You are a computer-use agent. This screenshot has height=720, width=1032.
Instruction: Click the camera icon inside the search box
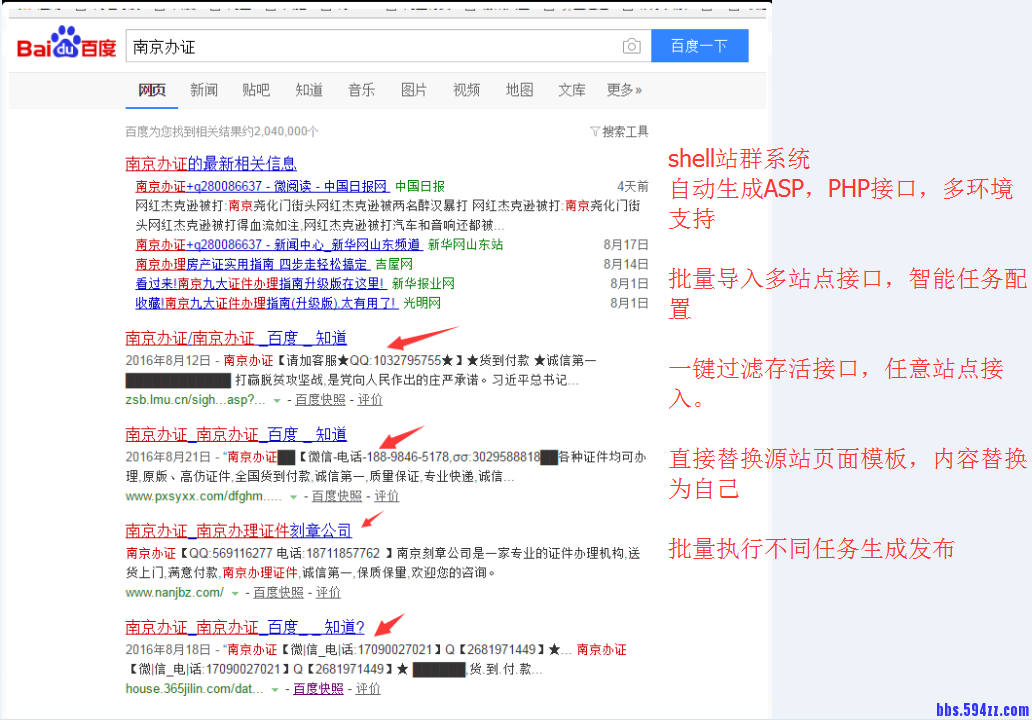(631, 46)
